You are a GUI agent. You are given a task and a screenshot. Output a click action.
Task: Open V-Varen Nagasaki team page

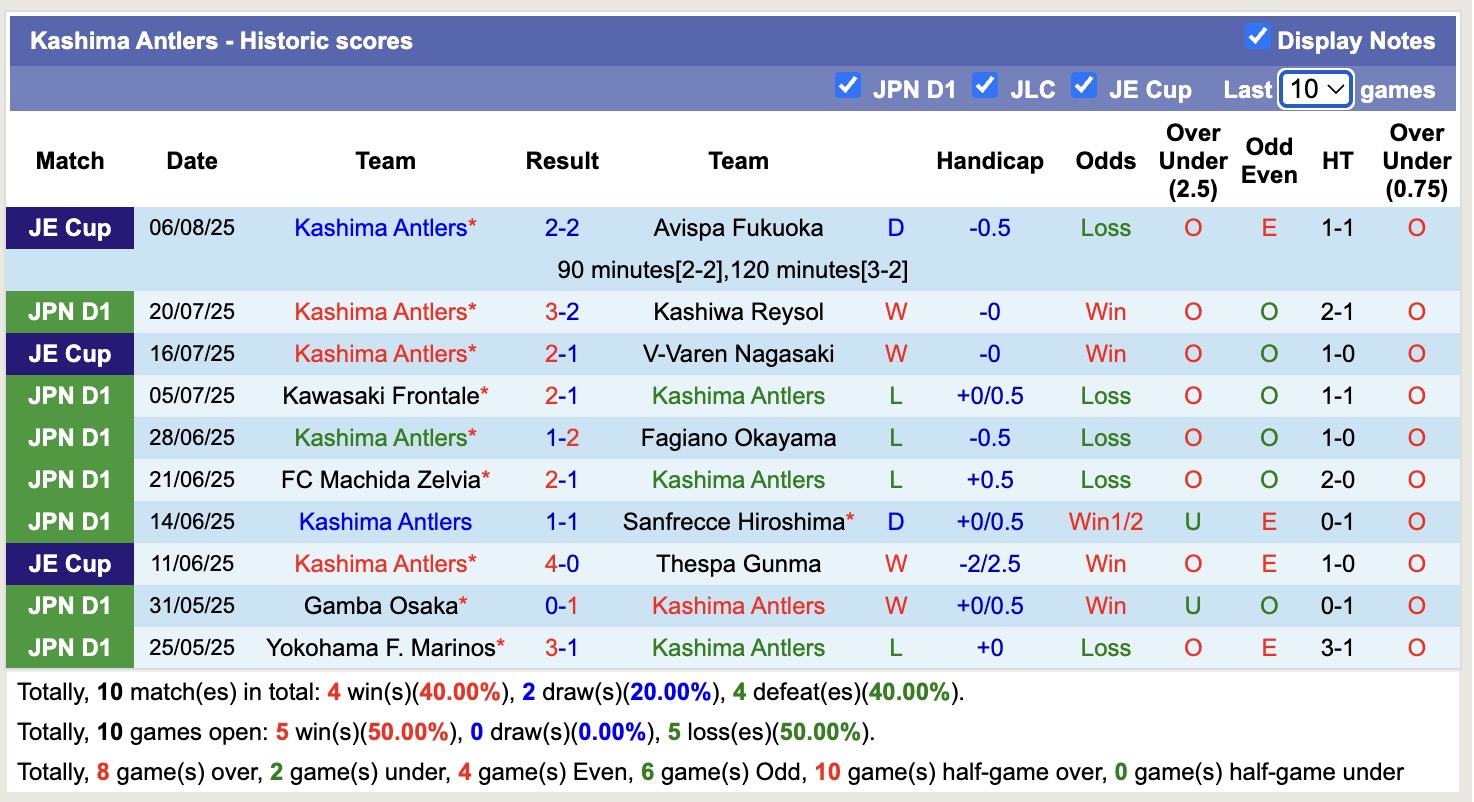pyautogui.click(x=738, y=354)
